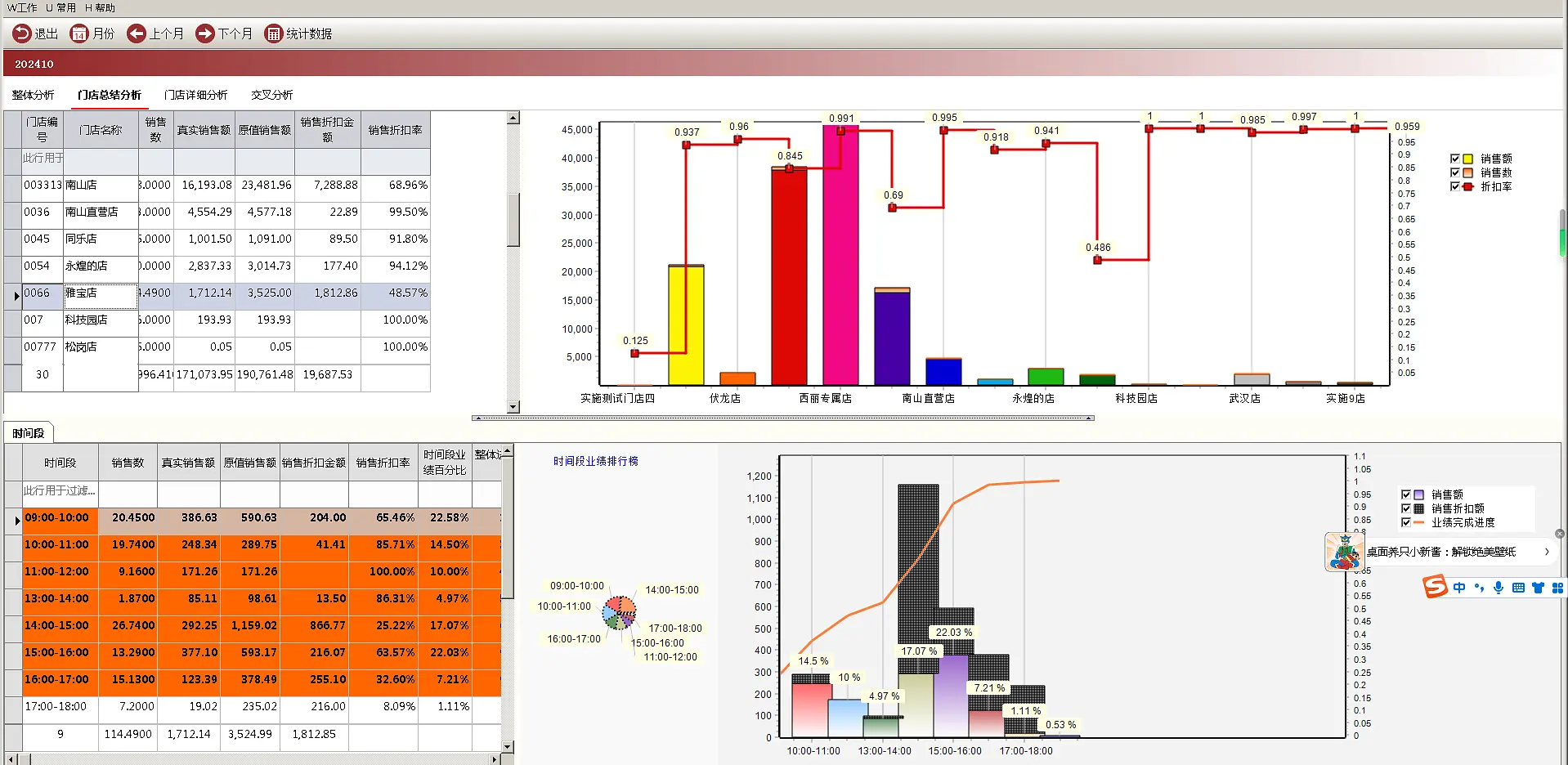1568x765 pixels.
Task: Open the IME soft keyboard icon
Action: [1518, 588]
